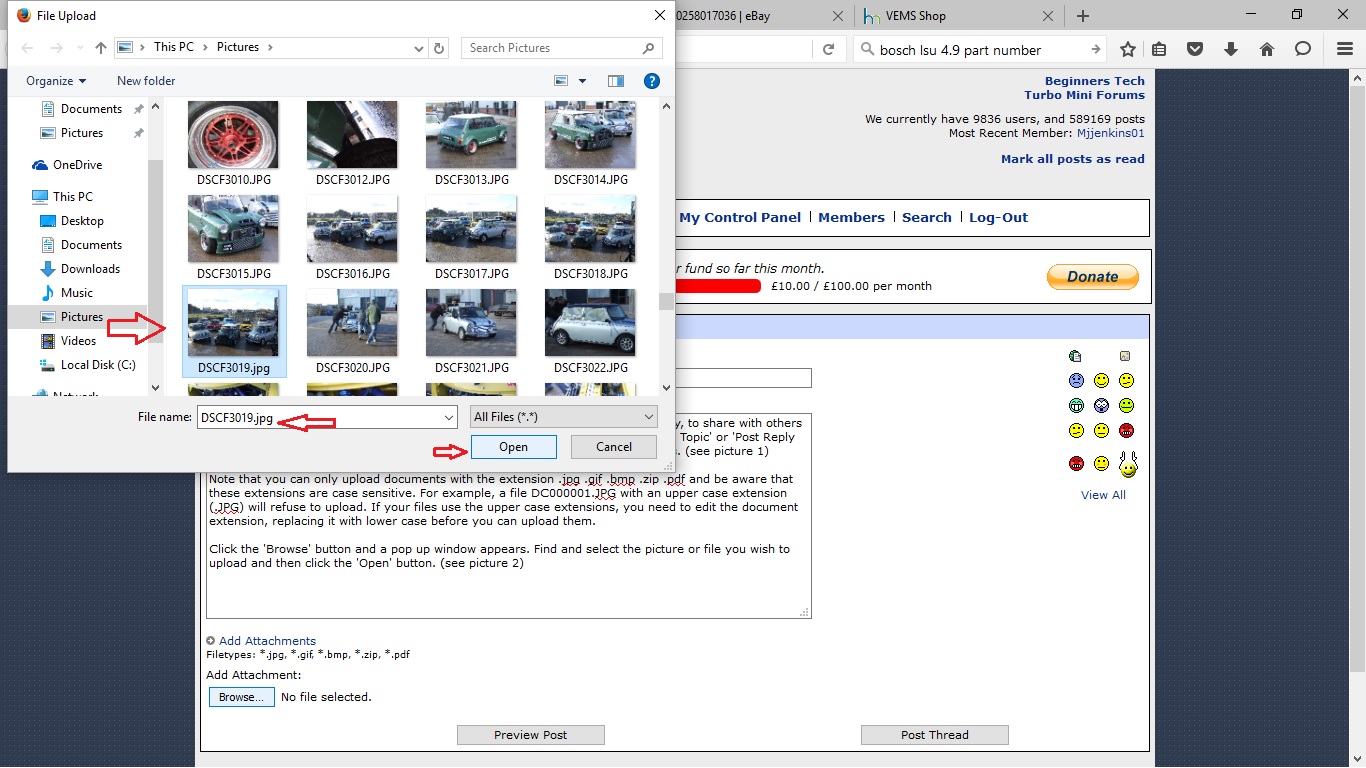Switch to the eBay tab

pos(758,16)
